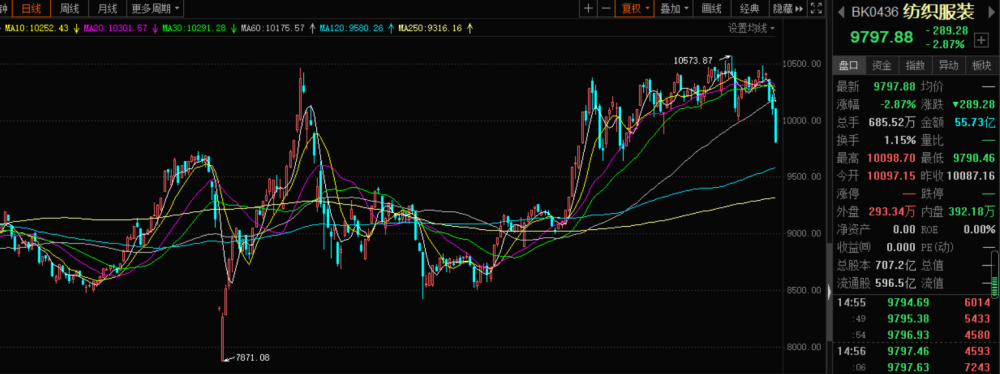Image resolution: width=1000 pixels, height=374 pixels.
Task: Expand 更多周期 period dropdown
Action: (x=156, y=8)
